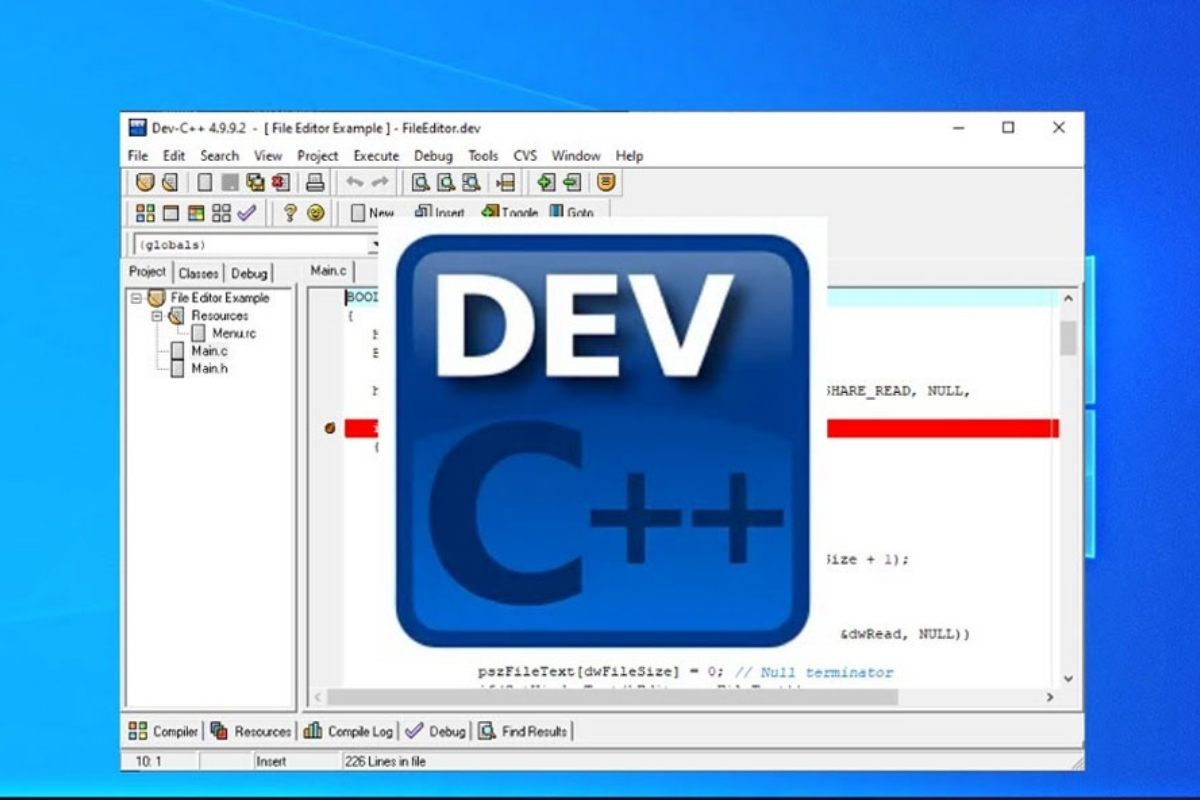1200x800 pixels.
Task: Open the Resources bottom panel tab
Action: pyautogui.click(x=250, y=732)
